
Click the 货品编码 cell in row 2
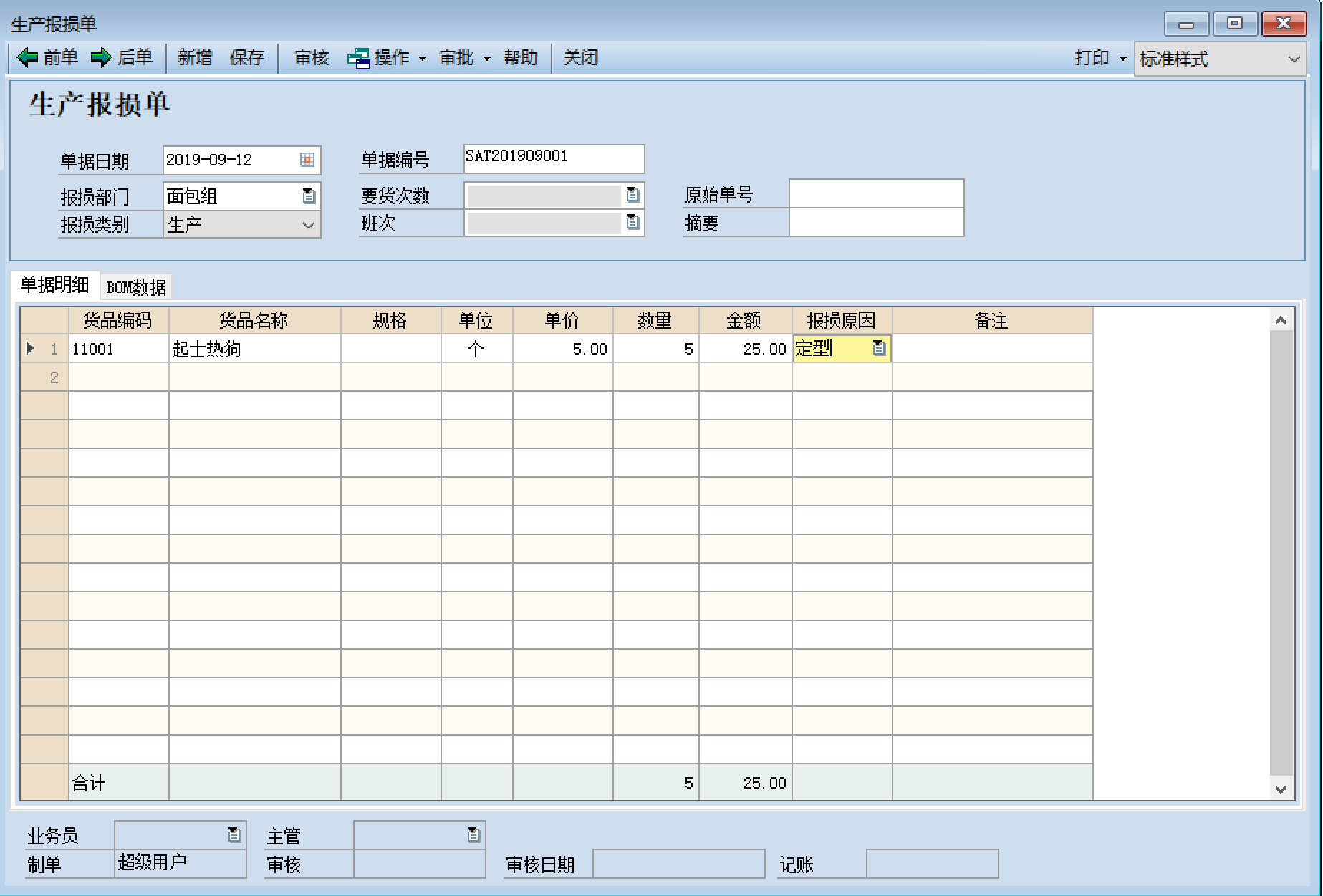(x=118, y=377)
